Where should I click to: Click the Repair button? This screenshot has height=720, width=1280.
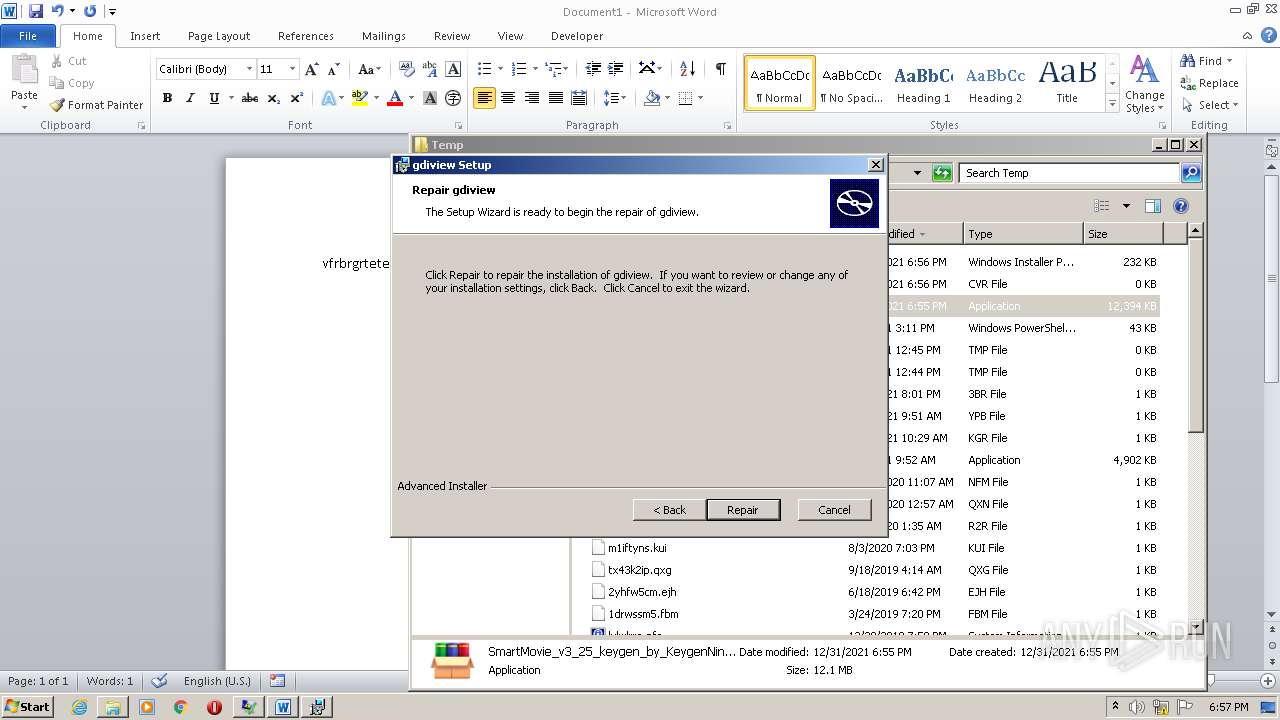742,510
